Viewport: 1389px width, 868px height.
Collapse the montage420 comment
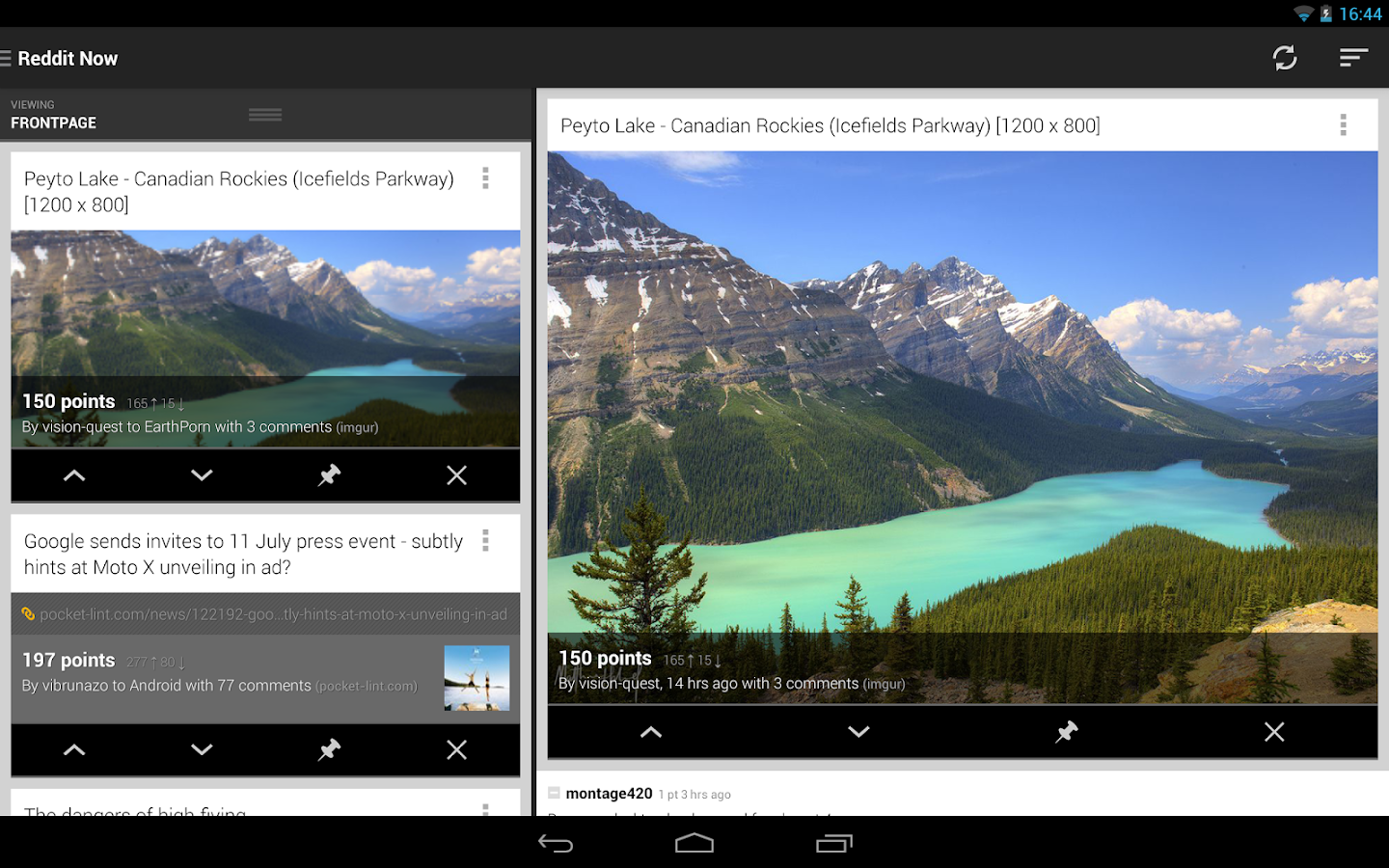(x=554, y=793)
